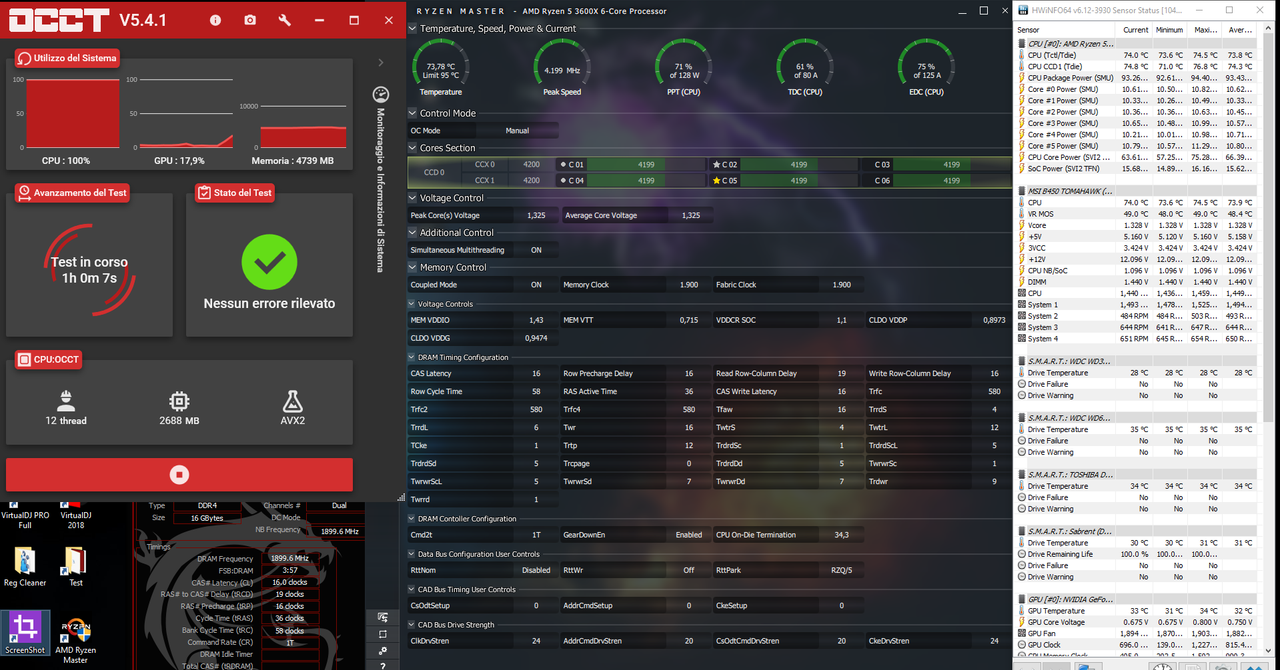The height and width of the screenshot is (670, 1280).
Task: Click the Temperature gauge in Ryzen Master
Action: pyautogui.click(x=441, y=69)
